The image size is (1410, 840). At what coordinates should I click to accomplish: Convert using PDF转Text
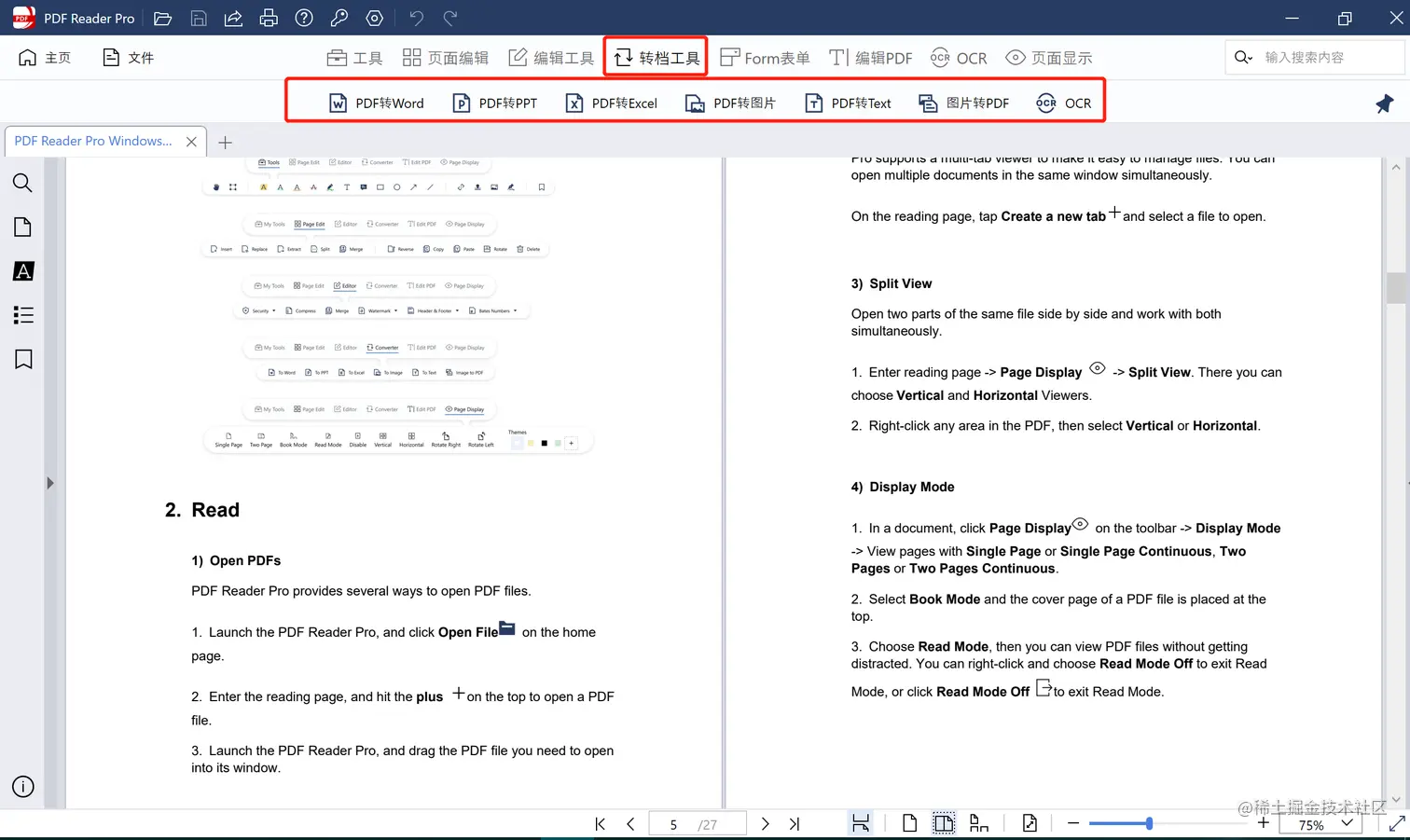pyautogui.click(x=848, y=103)
